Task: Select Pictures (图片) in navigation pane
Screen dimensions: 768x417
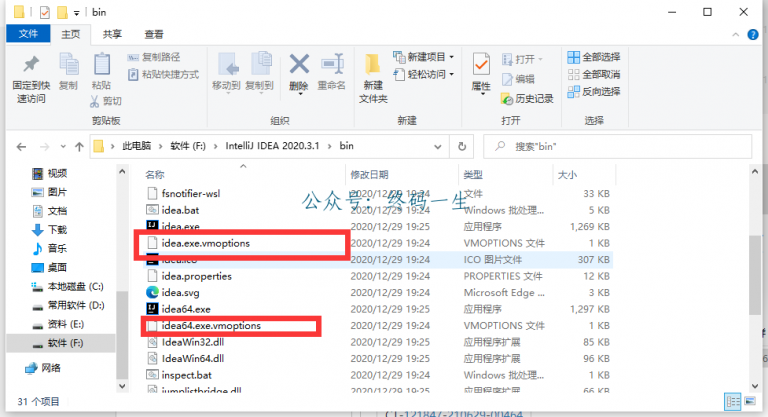Action: [x=49, y=192]
